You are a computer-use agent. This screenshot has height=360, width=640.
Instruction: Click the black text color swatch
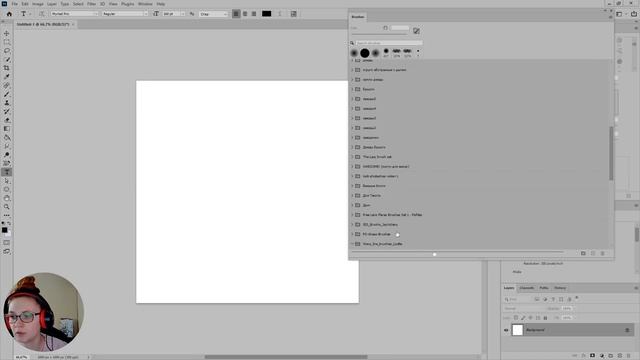[x=267, y=14]
